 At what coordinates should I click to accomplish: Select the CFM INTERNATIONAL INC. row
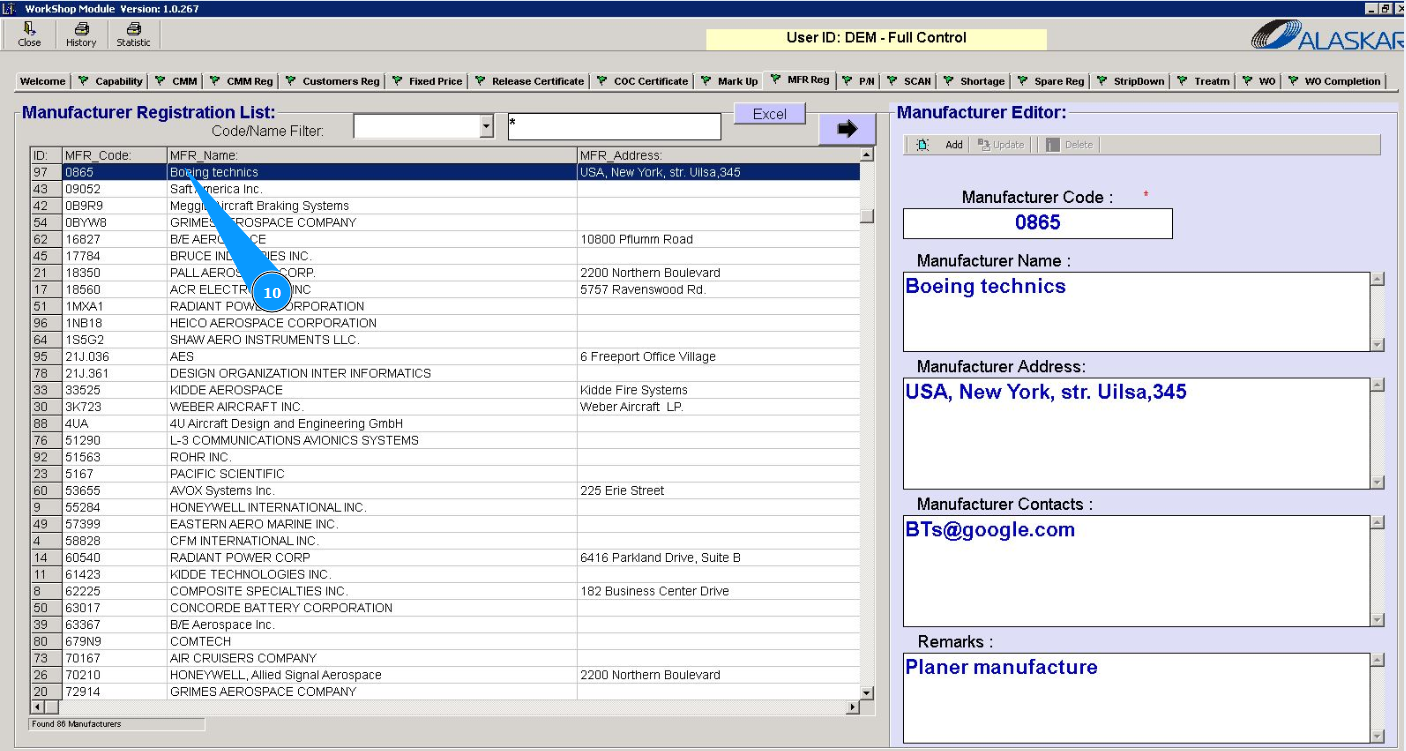tap(445, 541)
